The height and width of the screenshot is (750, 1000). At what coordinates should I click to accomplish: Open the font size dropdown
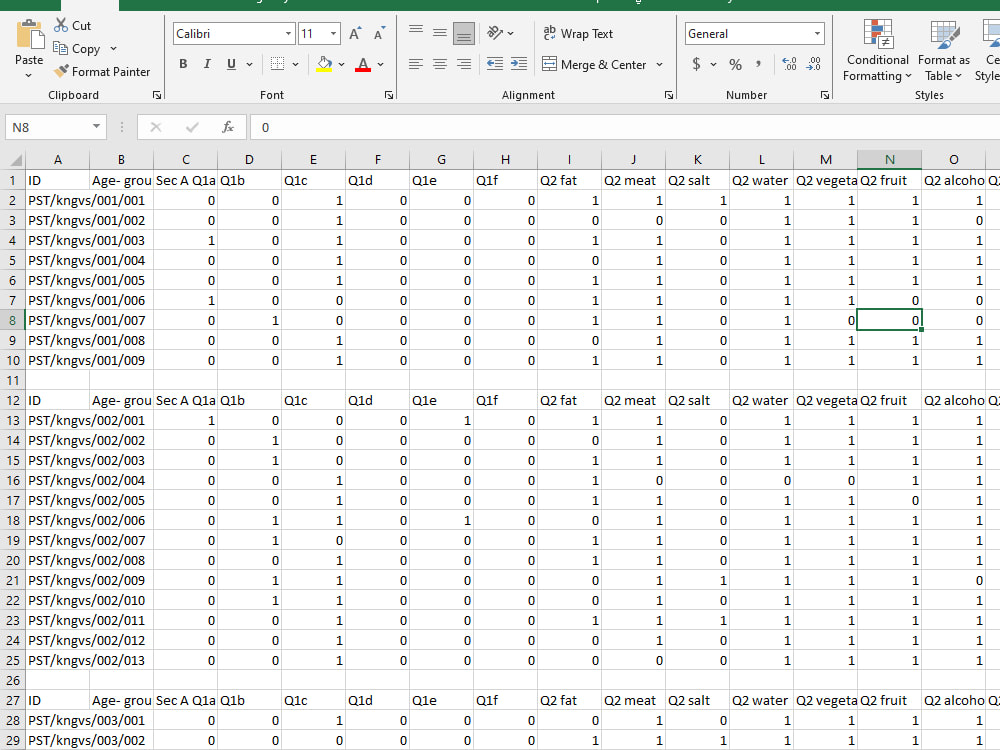[334, 34]
